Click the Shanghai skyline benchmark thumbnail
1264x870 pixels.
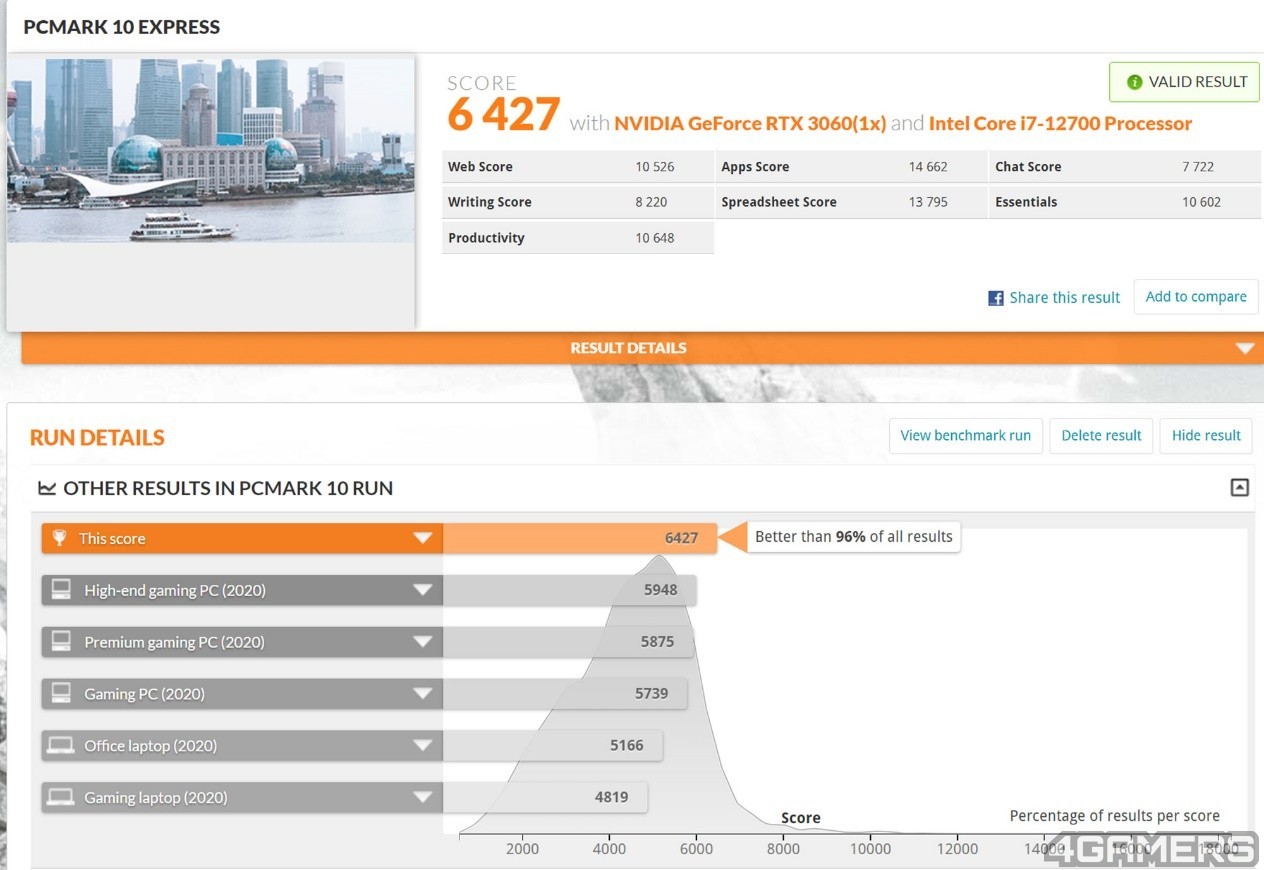210,150
